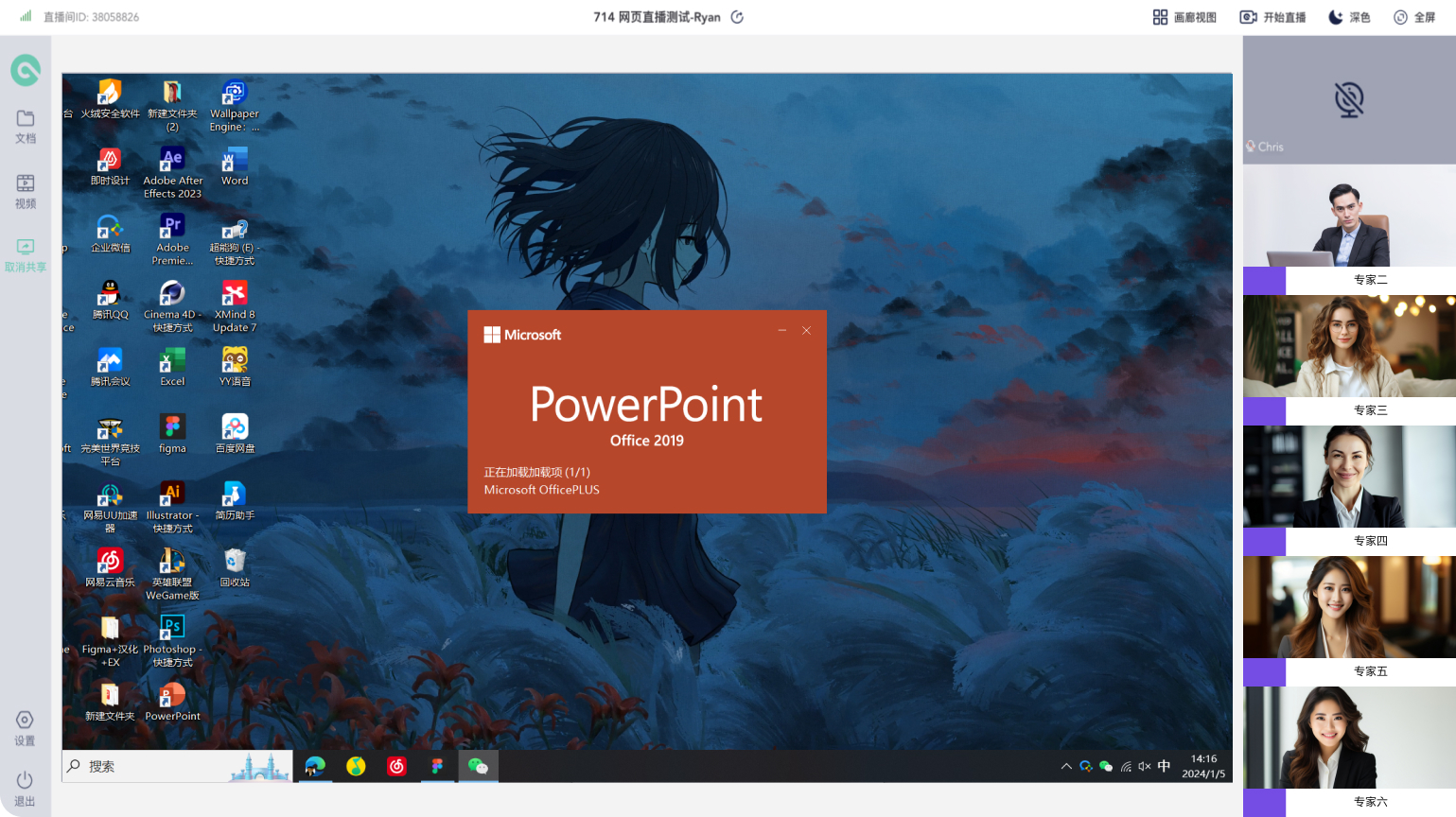Viewport: 1456px width, 817px height.
Task: Click the 即时设计 desktop icon
Action: [x=110, y=166]
